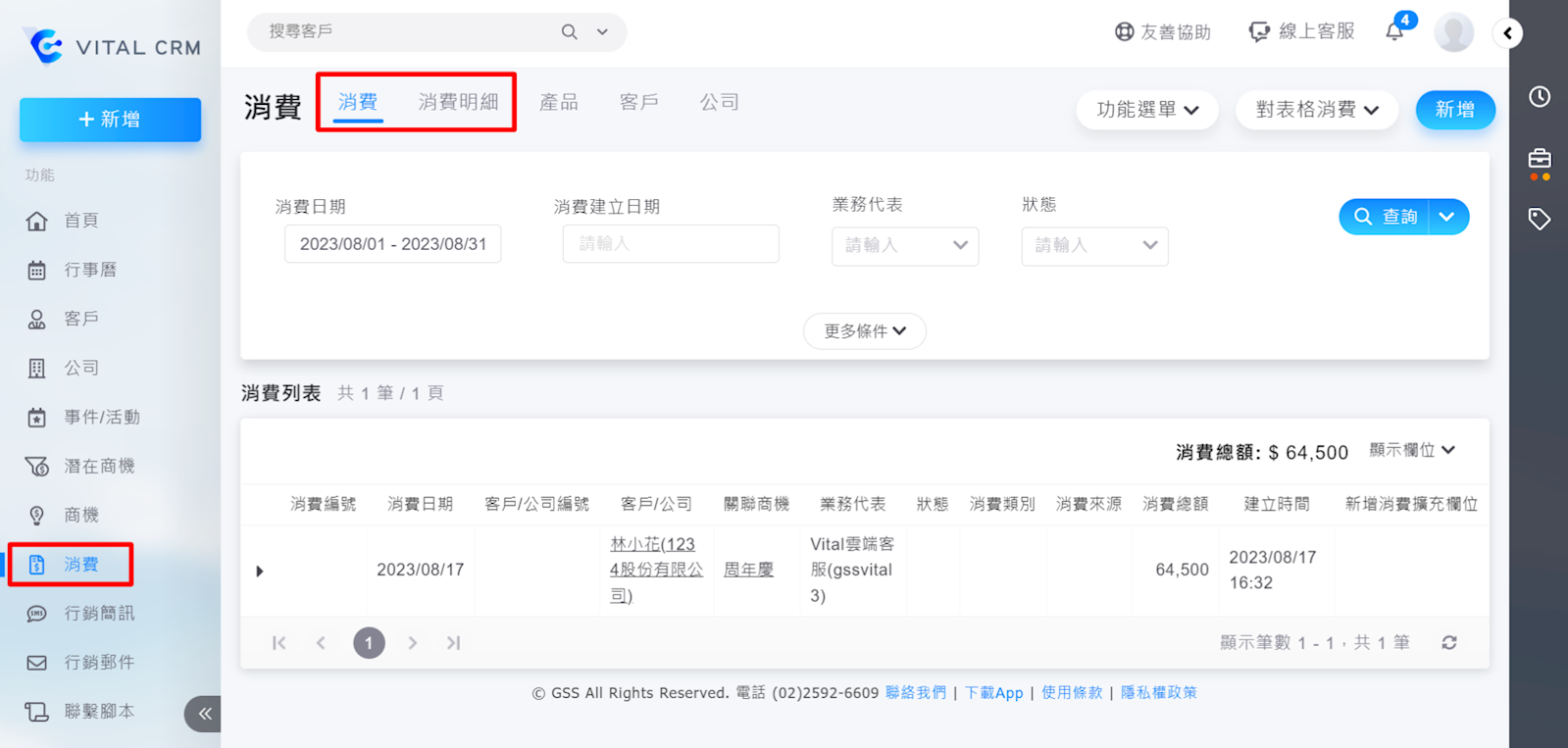The image size is (1568, 748).
Task: Open the 周年慶 linked opportunity
Action: [748, 570]
